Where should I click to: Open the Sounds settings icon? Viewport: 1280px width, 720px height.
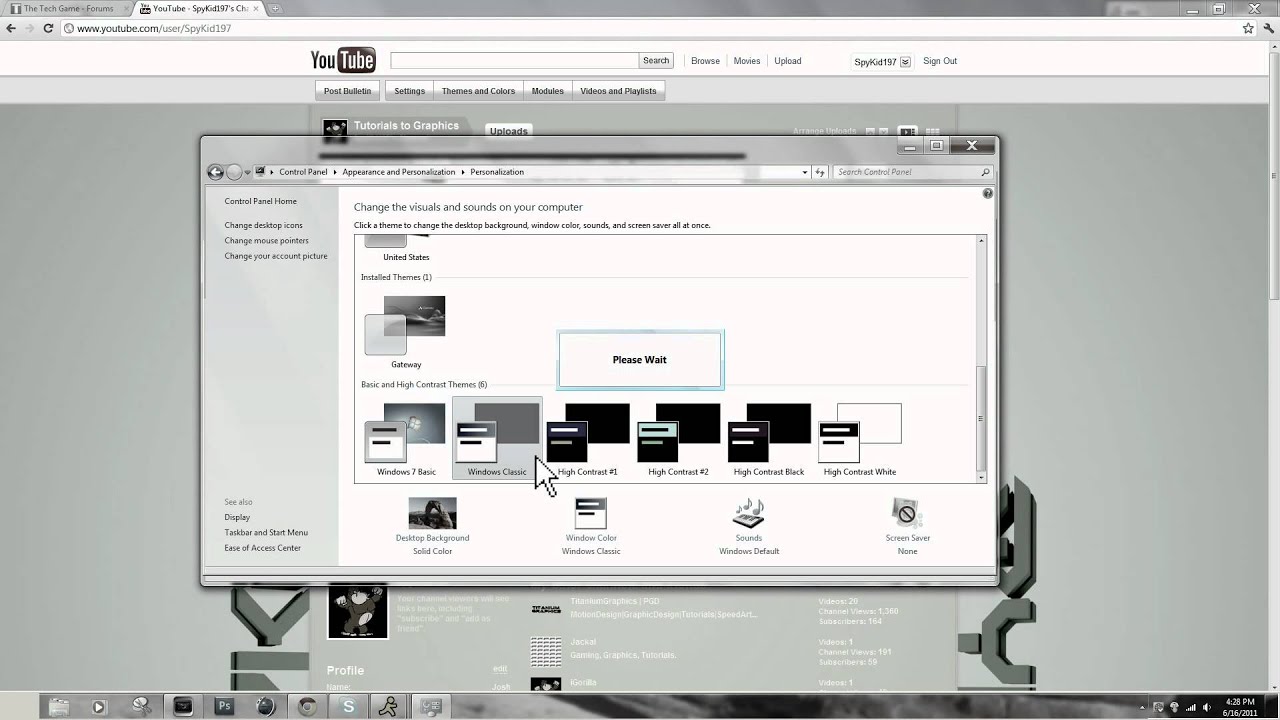tap(749, 513)
